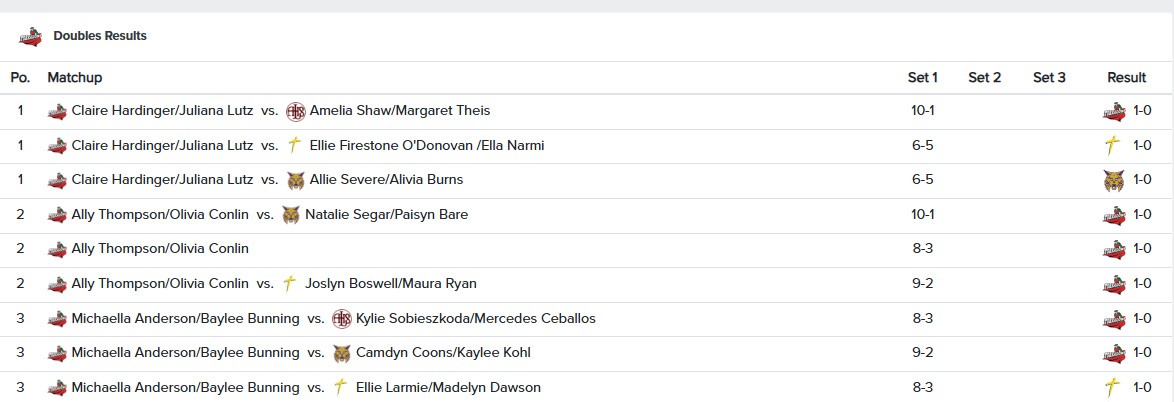Viewport: 1174px width, 402px height.
Task: Click the wildcat logo beside Allie Severe/Alivia Burns
Action: (295, 180)
